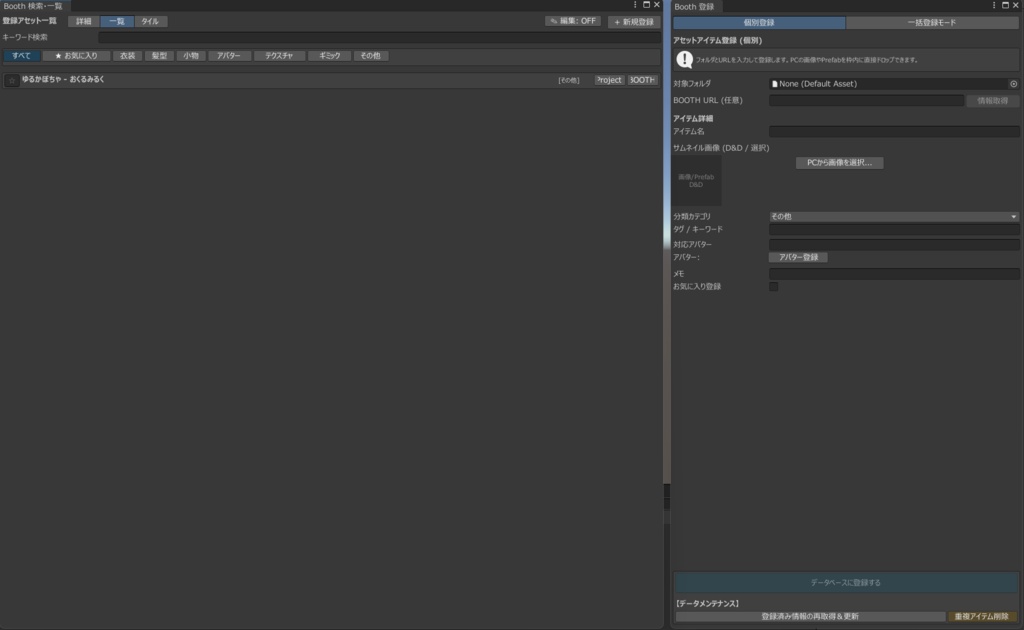Filter list by 小物 category
The image size is (1024, 630).
[x=191, y=55]
